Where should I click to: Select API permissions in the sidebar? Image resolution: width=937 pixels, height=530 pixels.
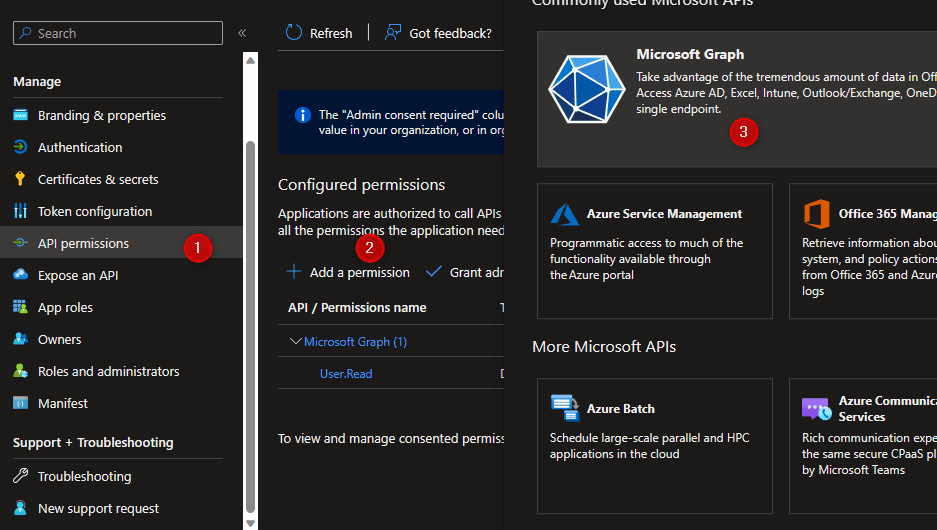[121, 243]
